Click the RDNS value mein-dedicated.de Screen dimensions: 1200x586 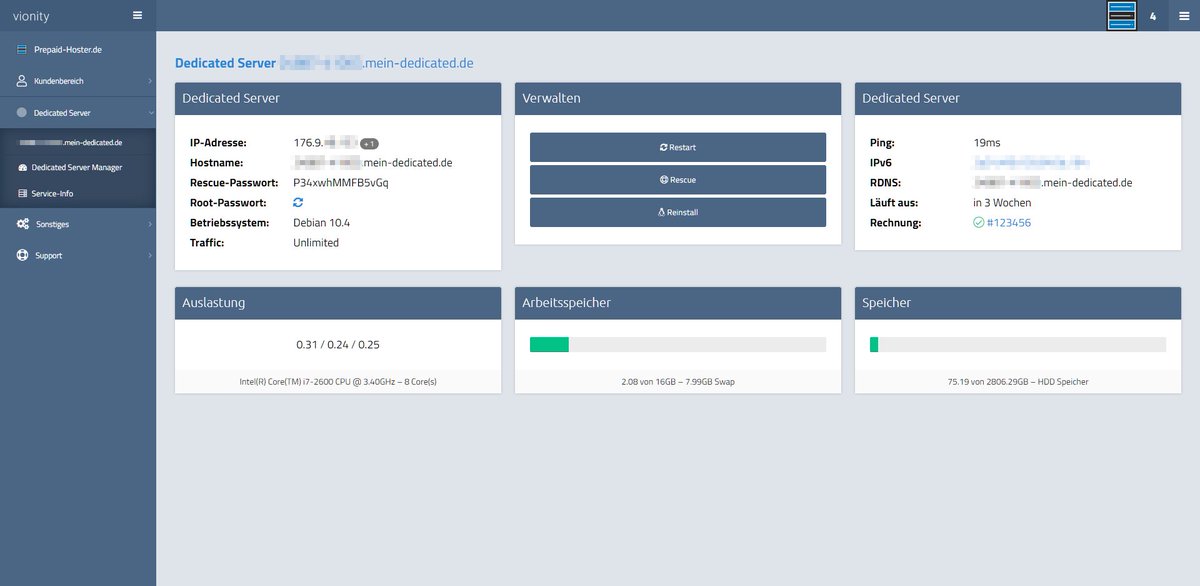[x=1053, y=183]
